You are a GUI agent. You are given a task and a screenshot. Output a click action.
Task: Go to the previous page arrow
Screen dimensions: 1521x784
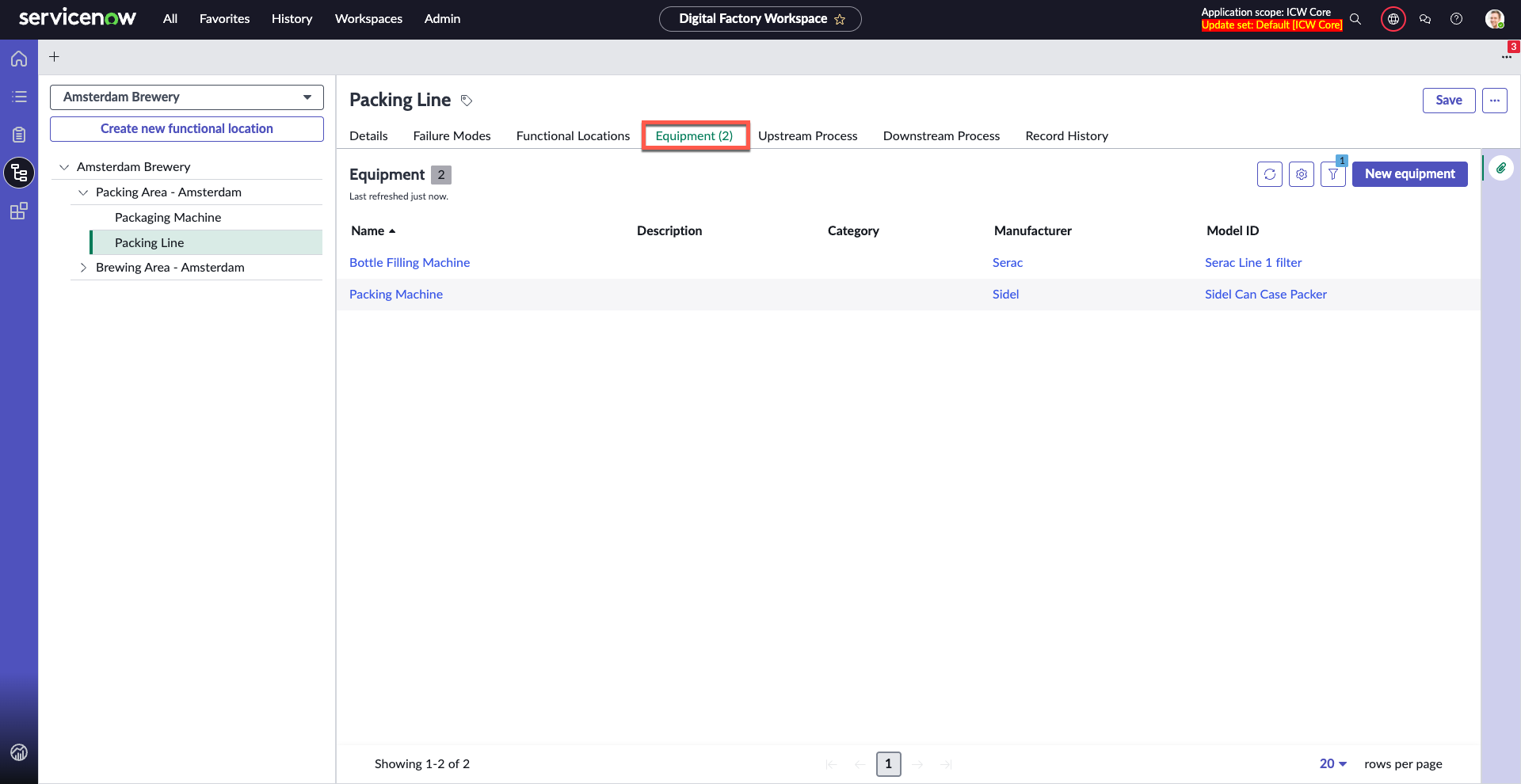click(x=860, y=764)
